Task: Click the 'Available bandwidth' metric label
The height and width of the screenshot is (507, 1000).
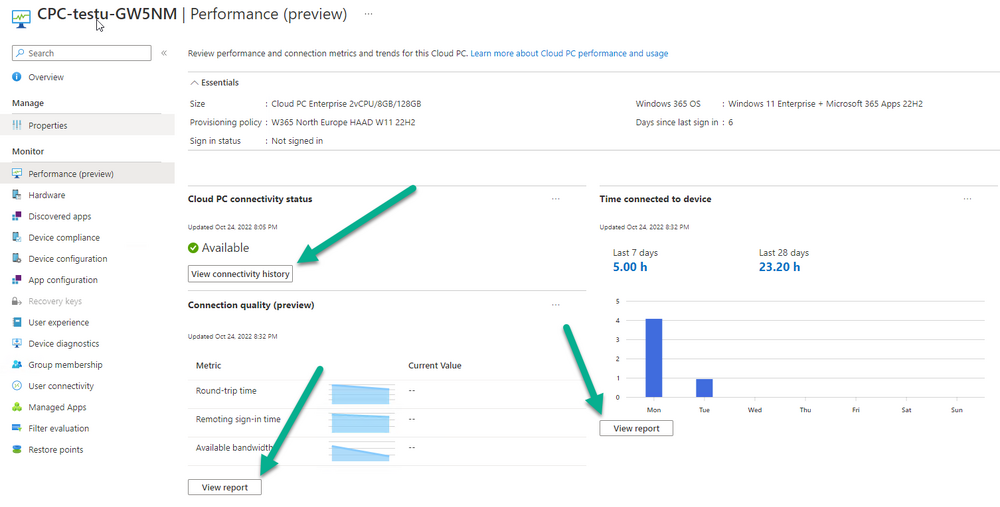Action: click(234, 448)
